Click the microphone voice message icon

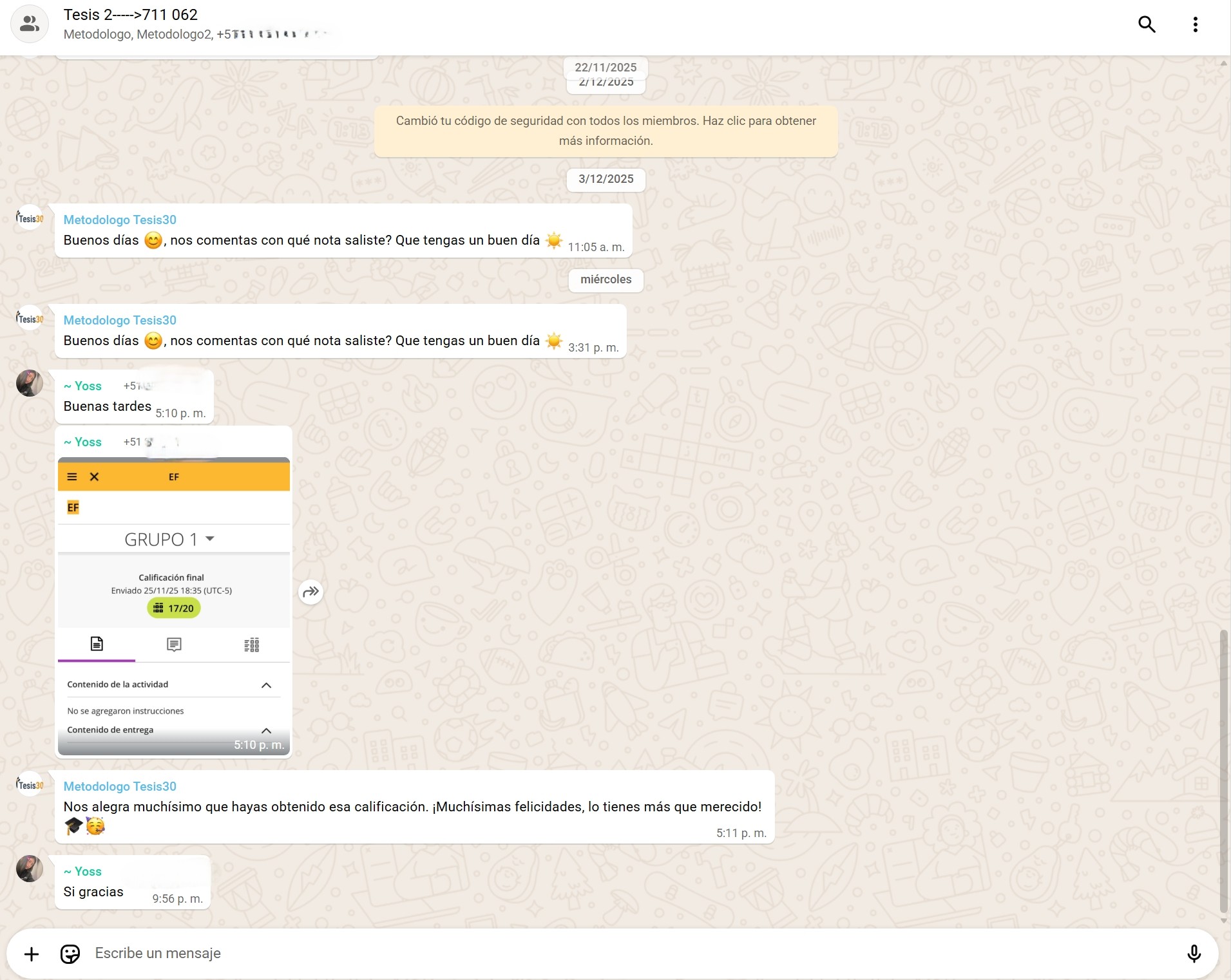(x=1194, y=954)
